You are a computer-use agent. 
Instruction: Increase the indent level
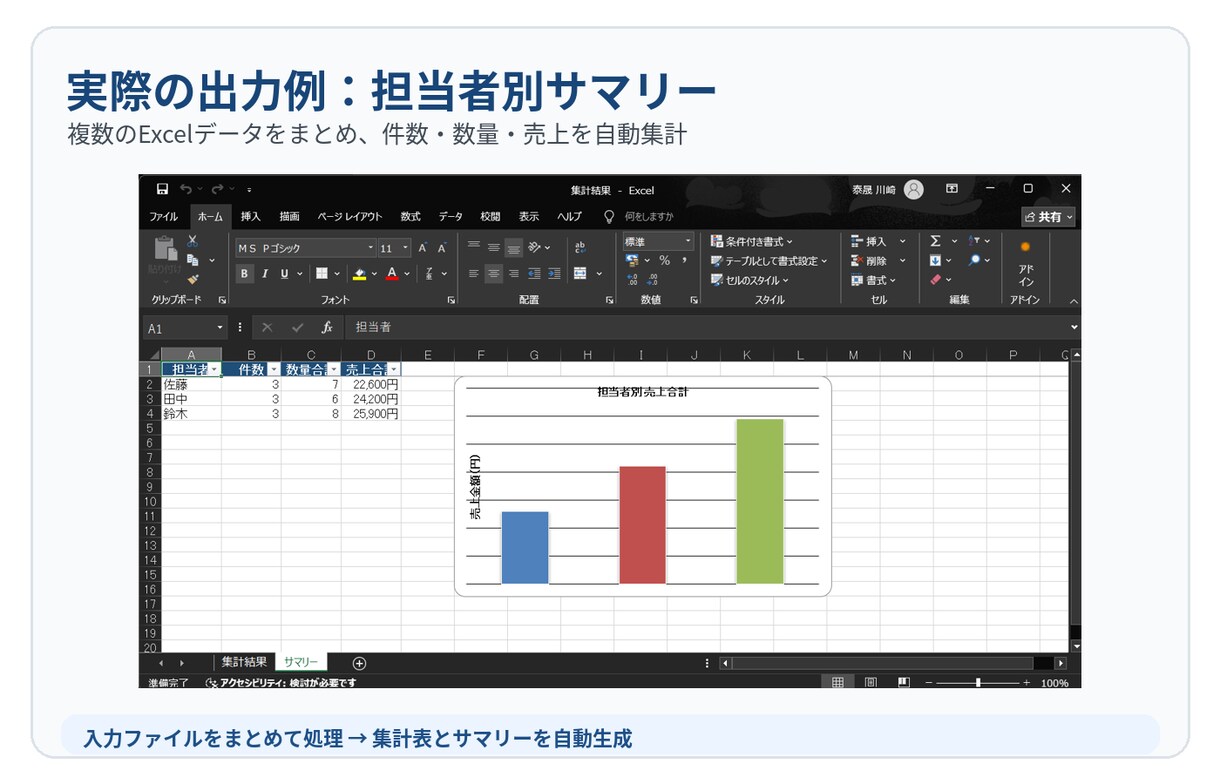coord(553,273)
